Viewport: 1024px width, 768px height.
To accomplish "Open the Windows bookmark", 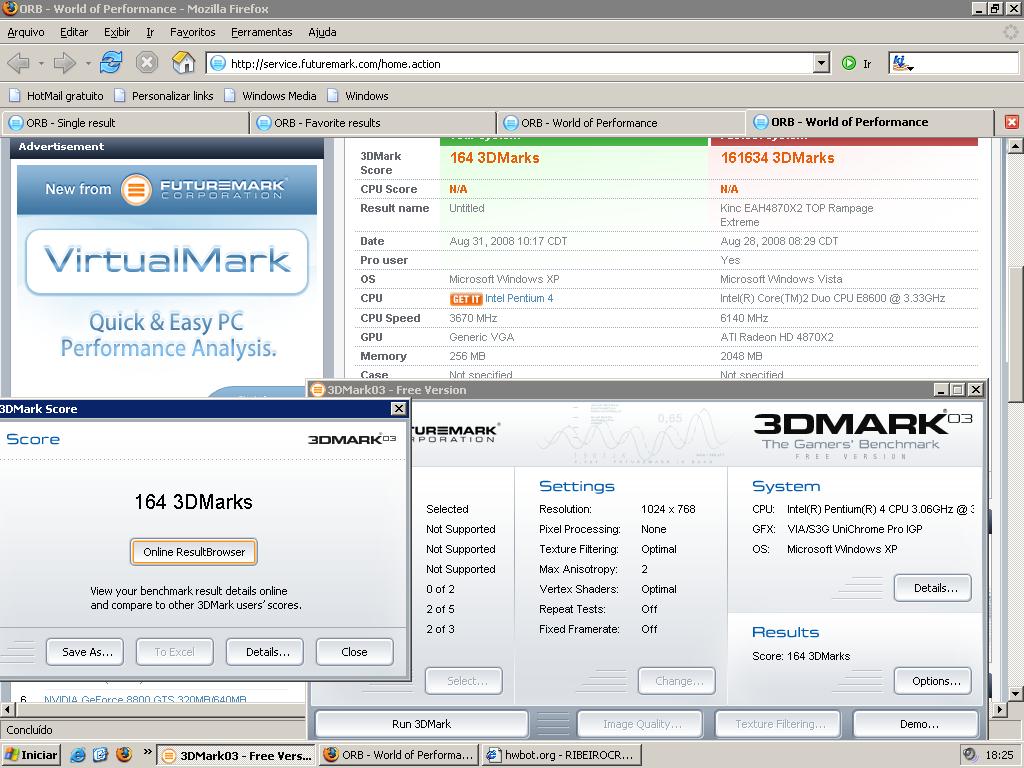I will 358,96.
